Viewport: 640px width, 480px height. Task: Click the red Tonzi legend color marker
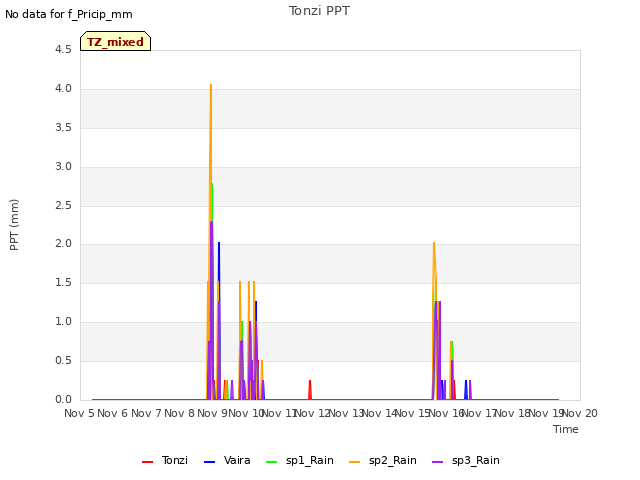tap(147, 462)
